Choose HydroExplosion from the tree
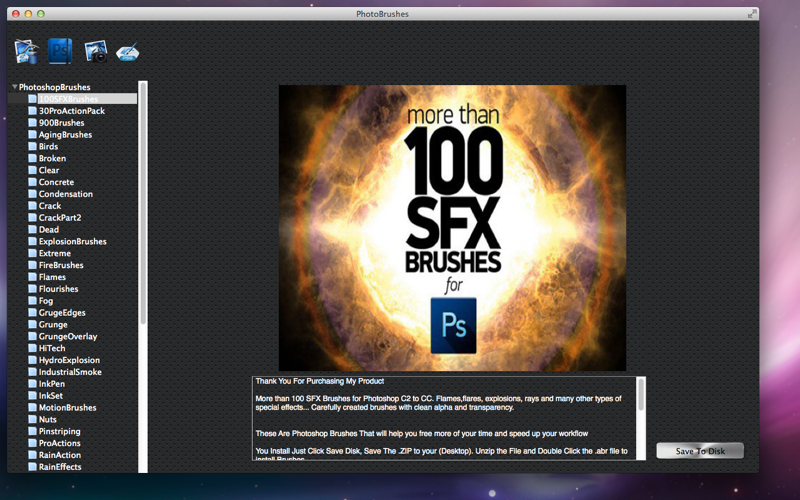Image resolution: width=800 pixels, height=500 pixels. (69, 360)
